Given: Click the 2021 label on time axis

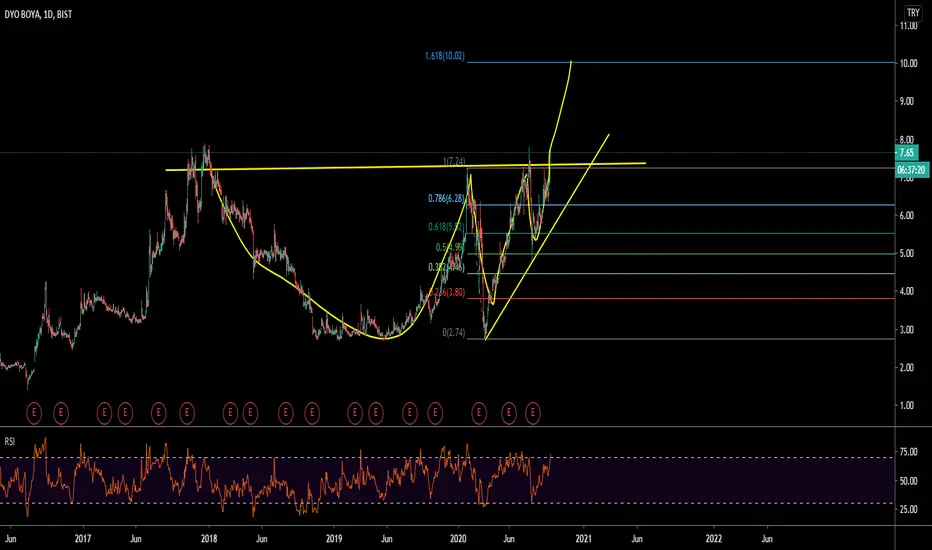Looking at the screenshot, I should (x=584, y=539).
